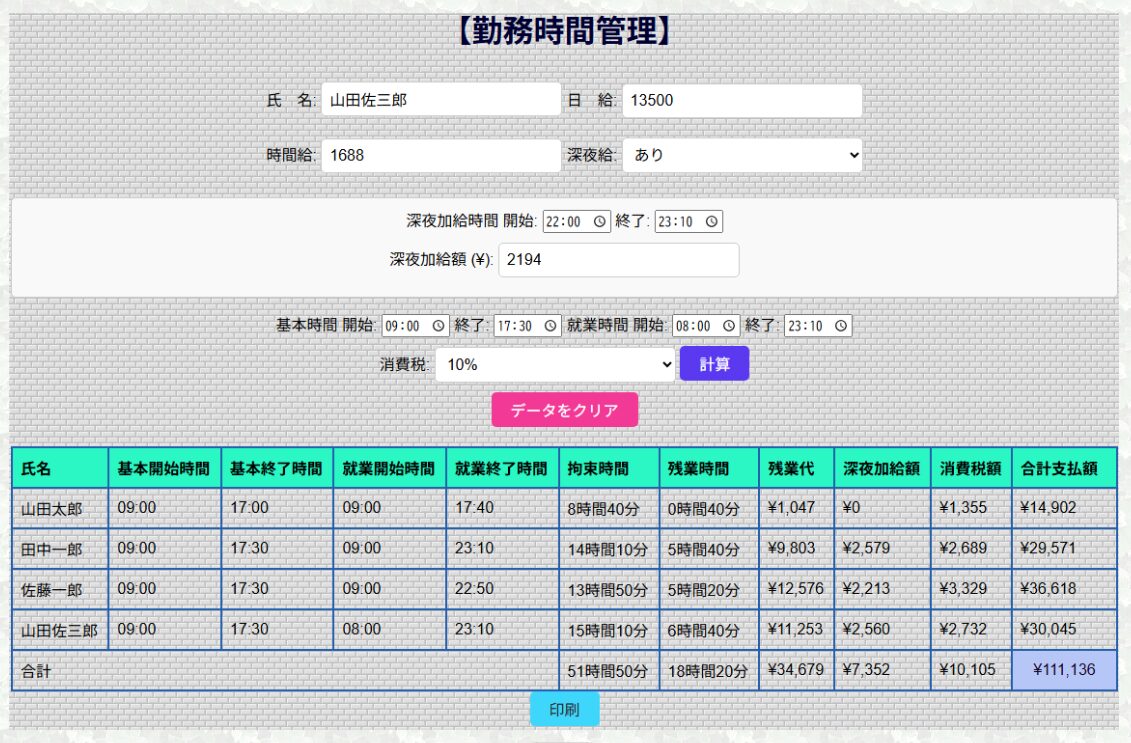Click the データをクリア button

564,410
